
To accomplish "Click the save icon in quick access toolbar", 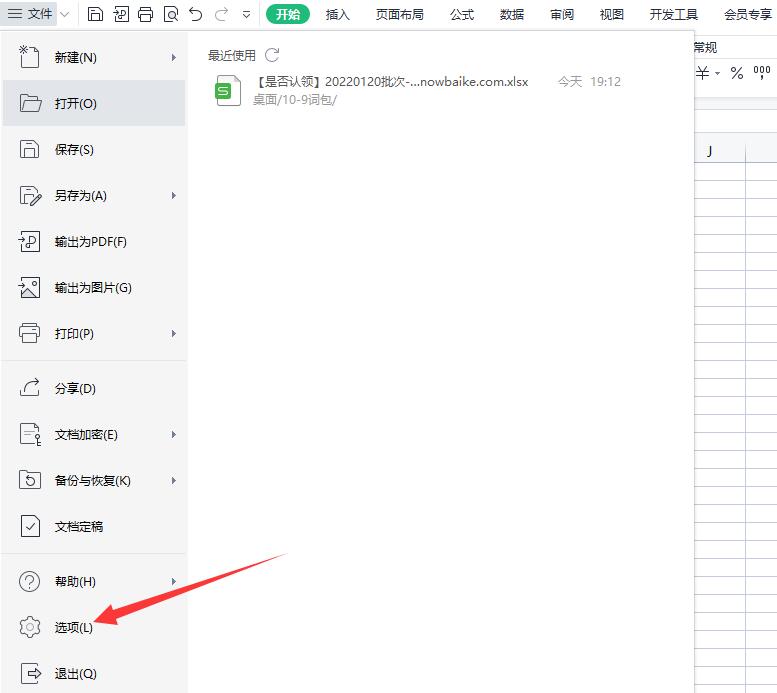I will click(x=95, y=14).
